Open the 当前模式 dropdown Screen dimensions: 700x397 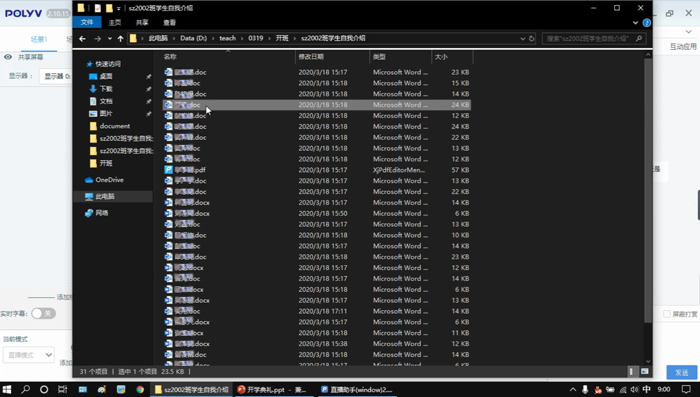point(29,355)
